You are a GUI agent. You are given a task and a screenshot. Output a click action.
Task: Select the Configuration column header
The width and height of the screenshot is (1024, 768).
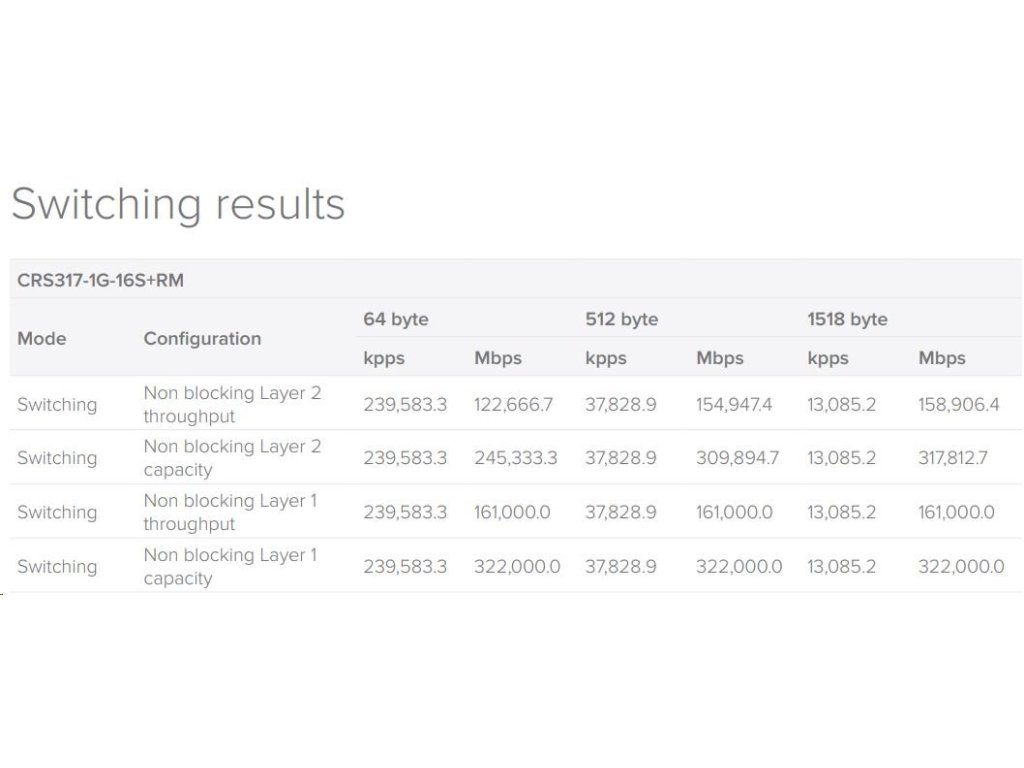(202, 338)
